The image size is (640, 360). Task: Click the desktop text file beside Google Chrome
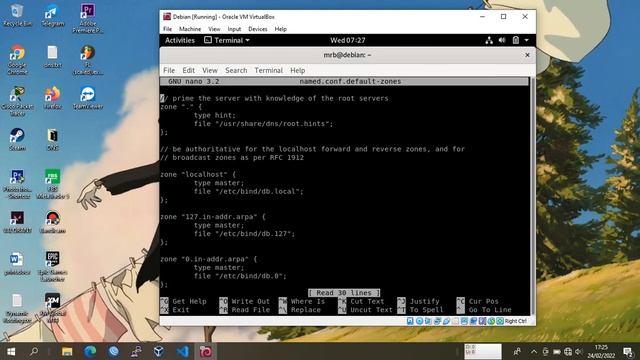coord(53,56)
